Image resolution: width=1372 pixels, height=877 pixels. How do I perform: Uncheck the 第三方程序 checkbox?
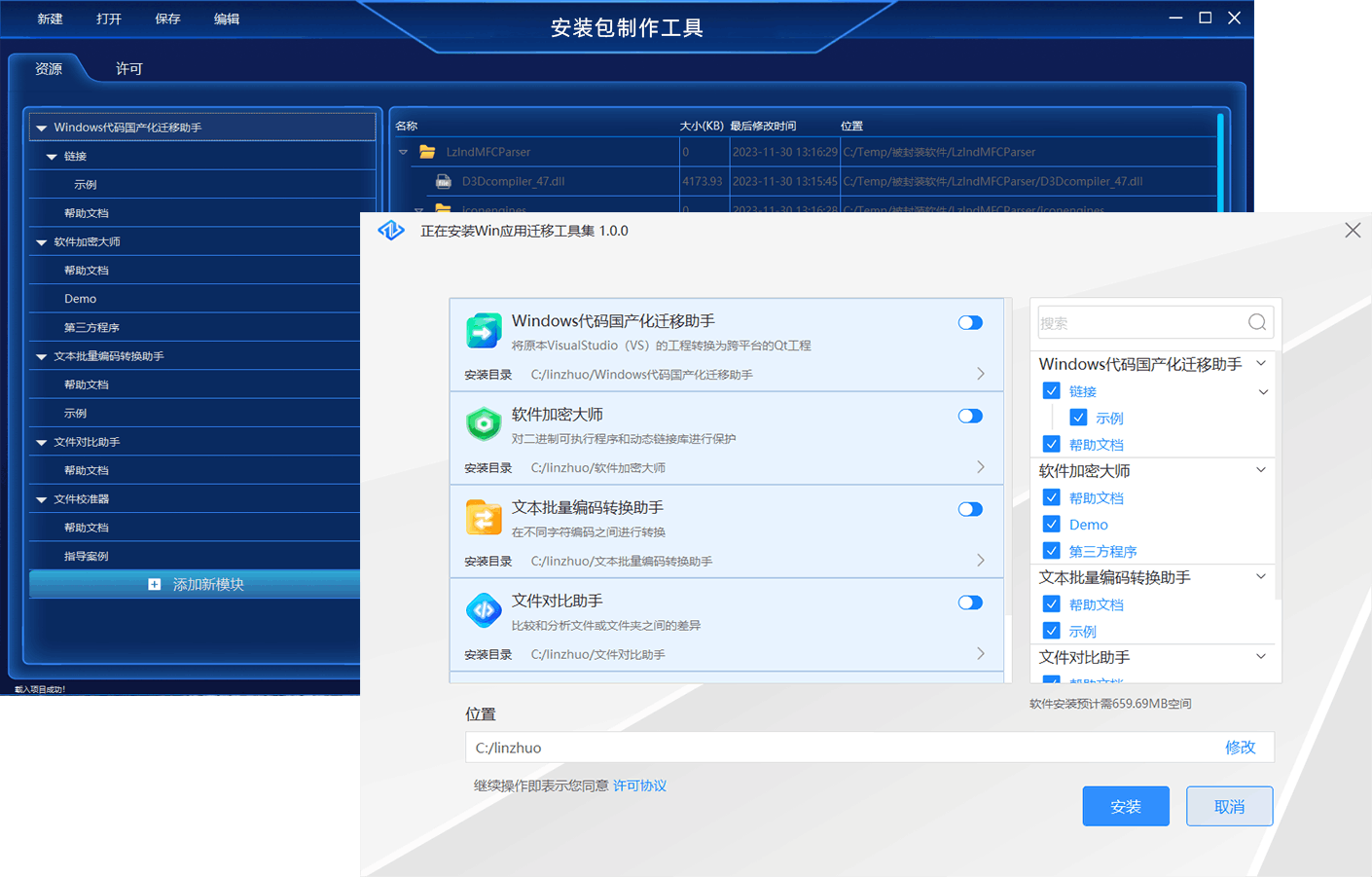(x=1051, y=551)
